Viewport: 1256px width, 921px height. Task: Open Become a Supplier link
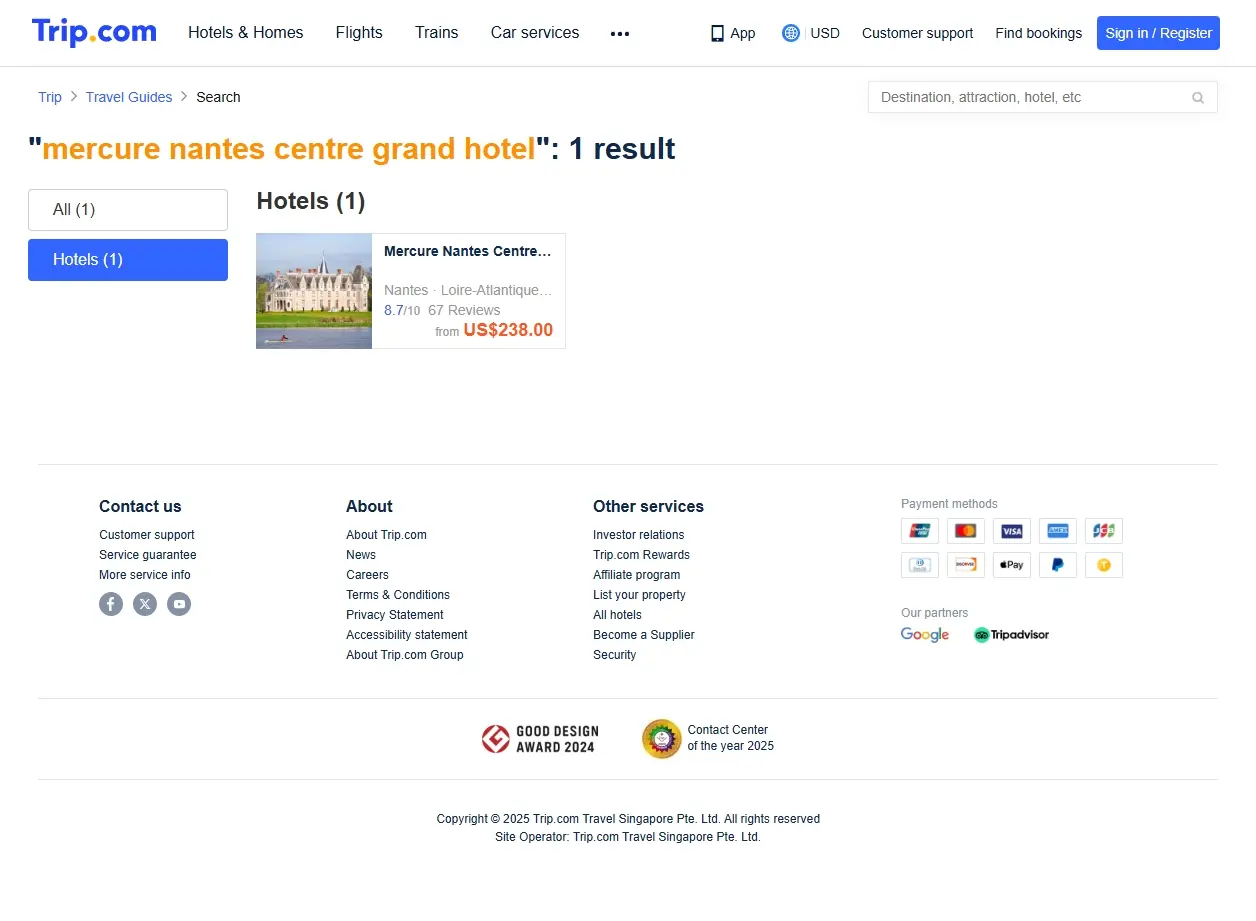pos(644,635)
